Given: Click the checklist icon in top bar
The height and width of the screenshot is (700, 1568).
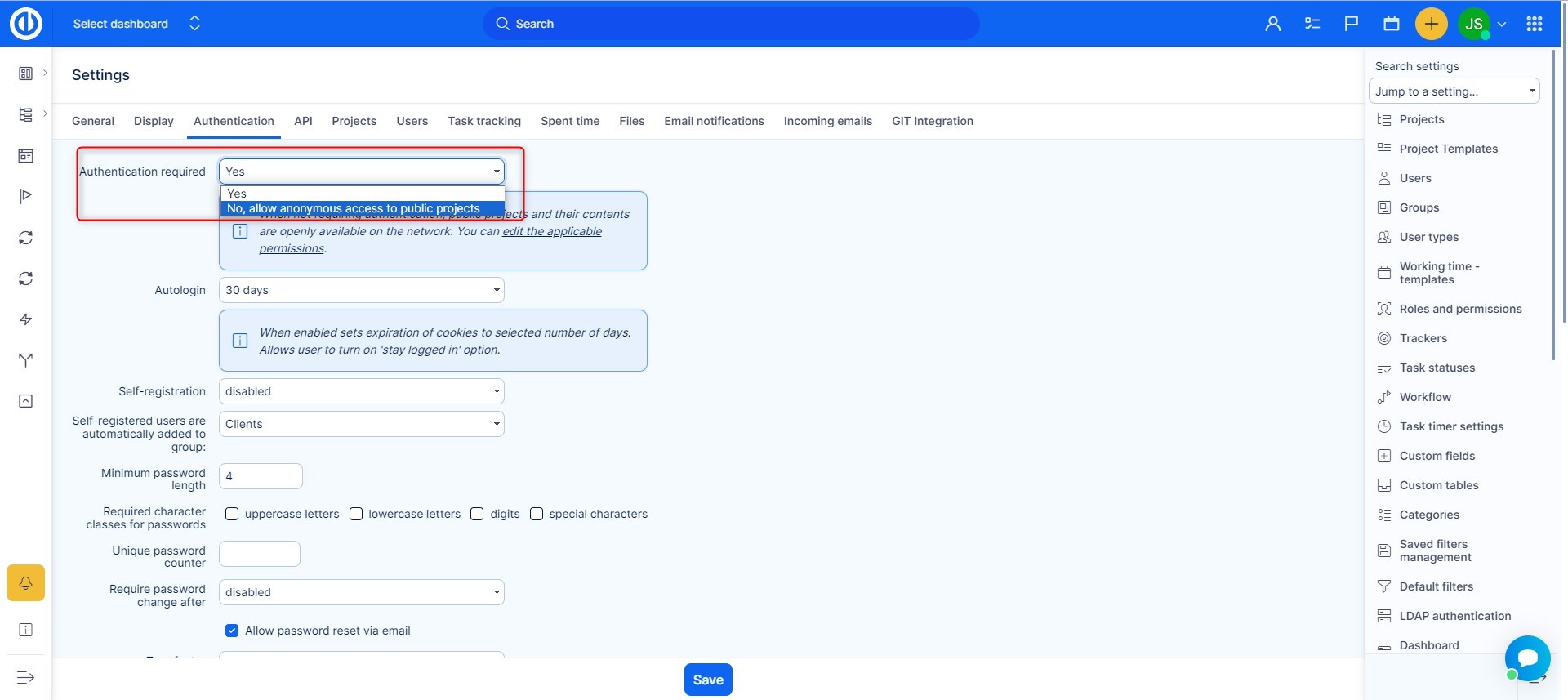Looking at the screenshot, I should click(x=1312, y=24).
